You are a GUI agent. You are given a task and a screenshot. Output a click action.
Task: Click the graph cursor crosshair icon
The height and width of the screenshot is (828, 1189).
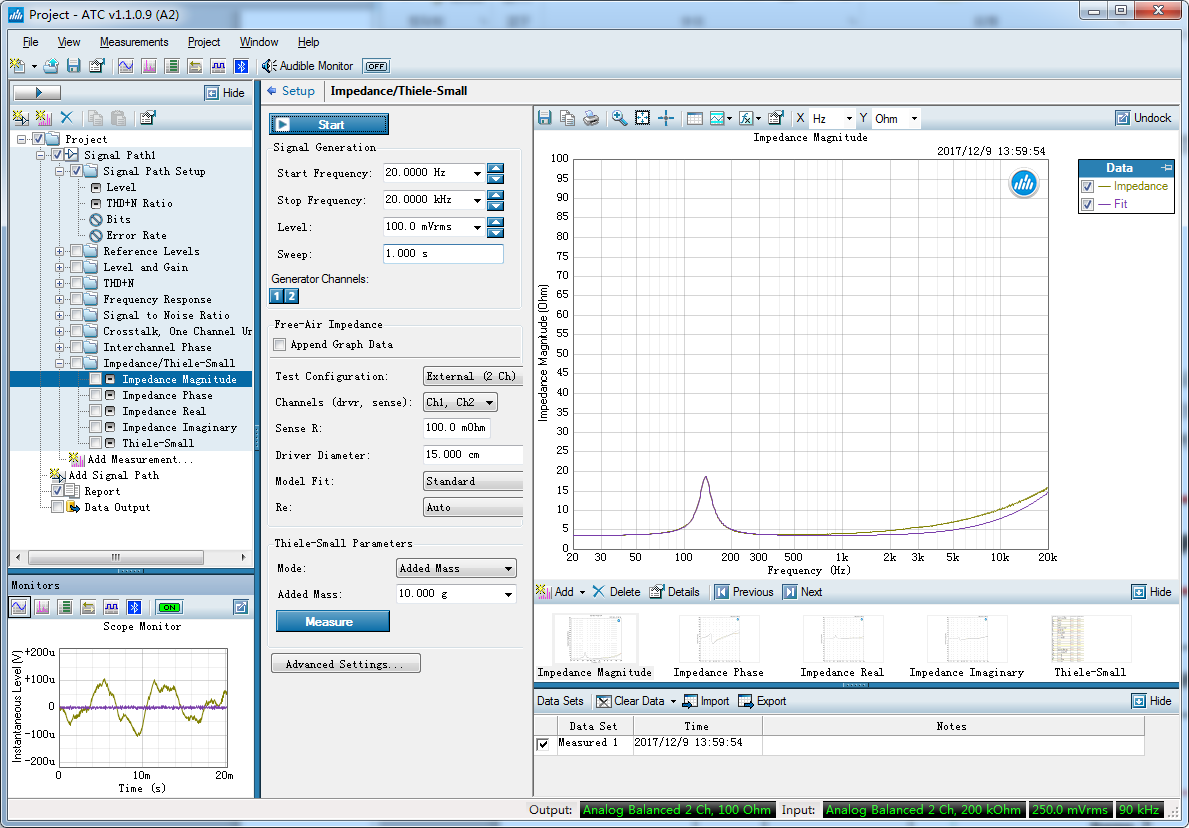[666, 118]
